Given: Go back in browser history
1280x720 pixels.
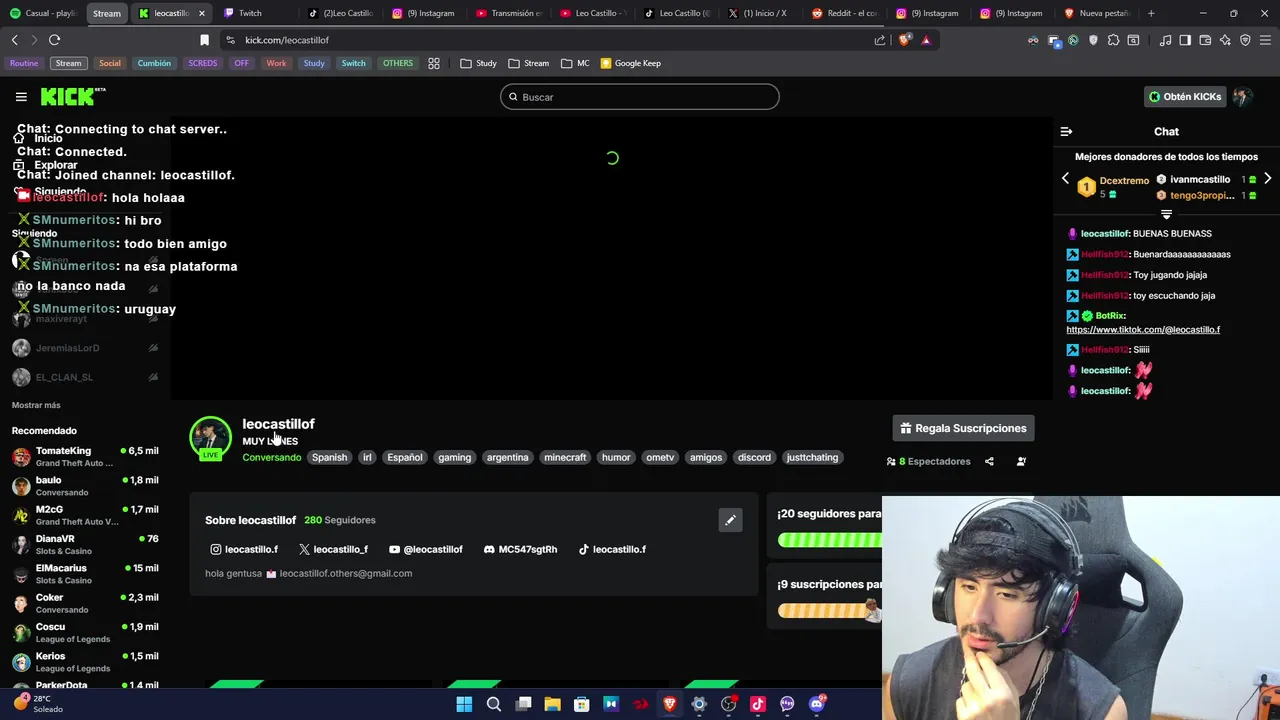Looking at the screenshot, I should tap(14, 40).
